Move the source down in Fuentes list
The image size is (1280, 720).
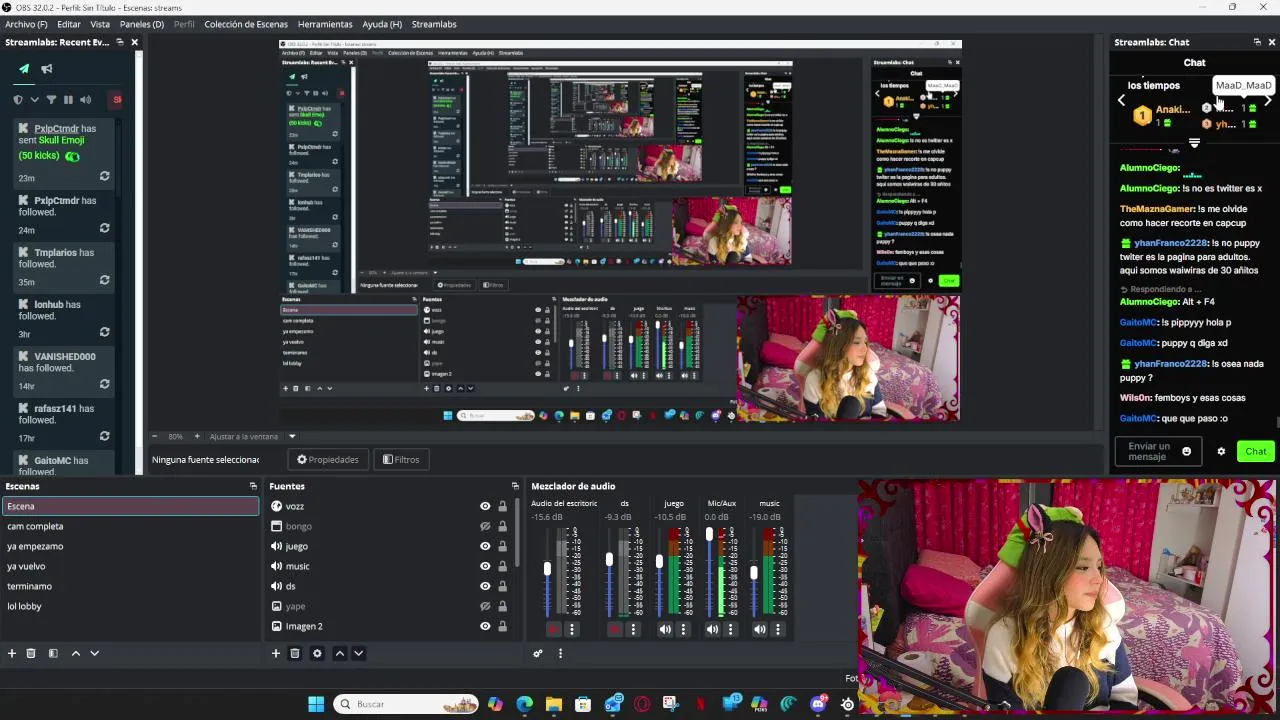(x=358, y=653)
